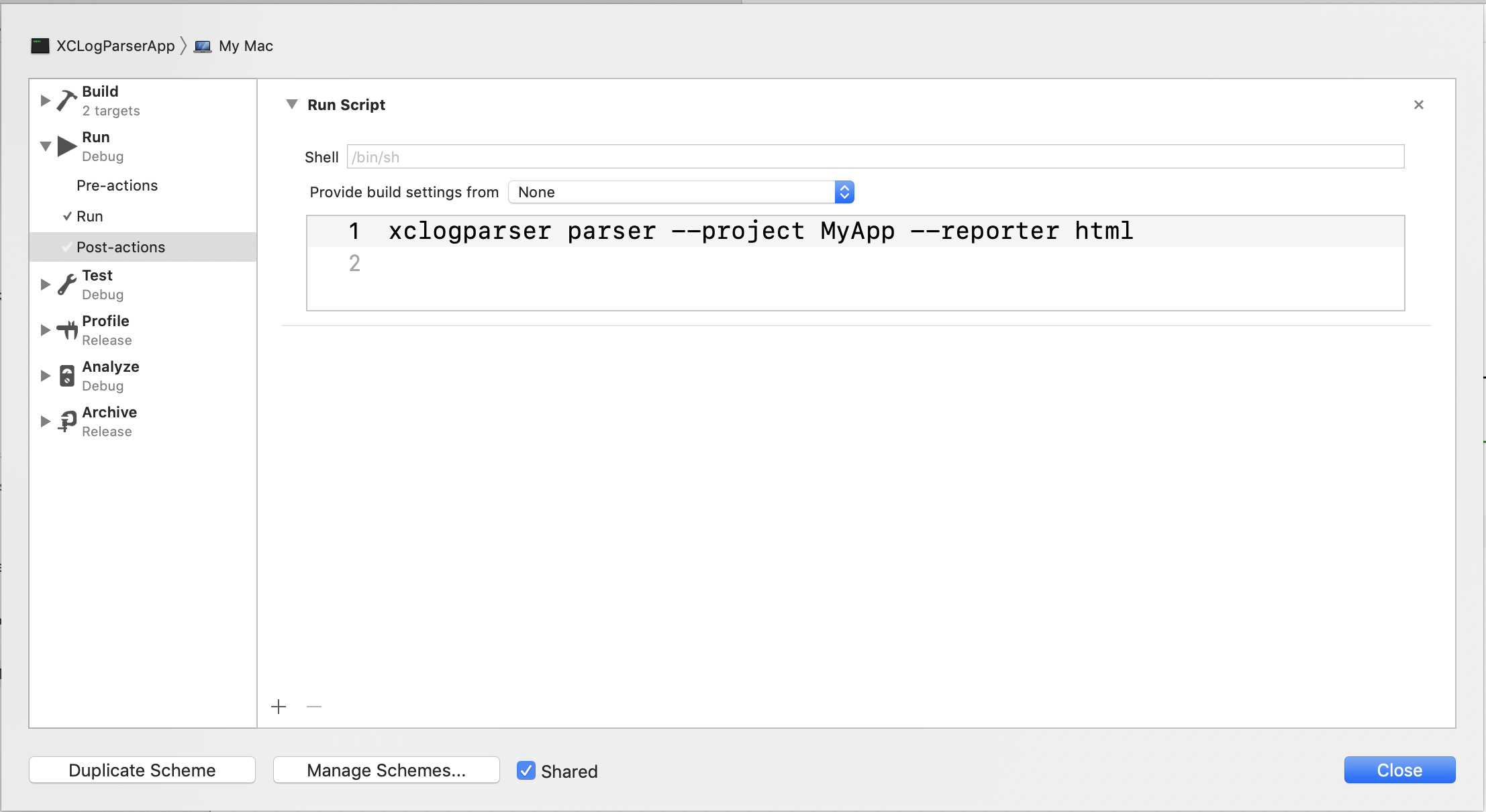Click the Archive action icon

coord(66,421)
